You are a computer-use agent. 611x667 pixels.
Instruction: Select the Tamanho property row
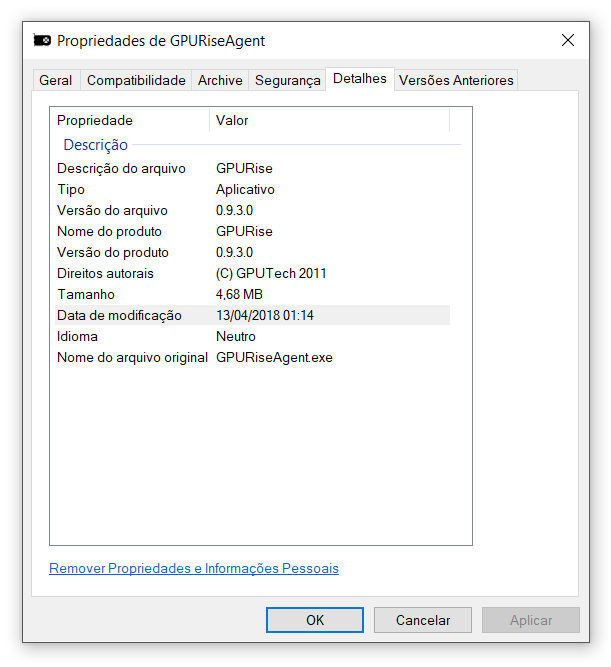(x=252, y=294)
